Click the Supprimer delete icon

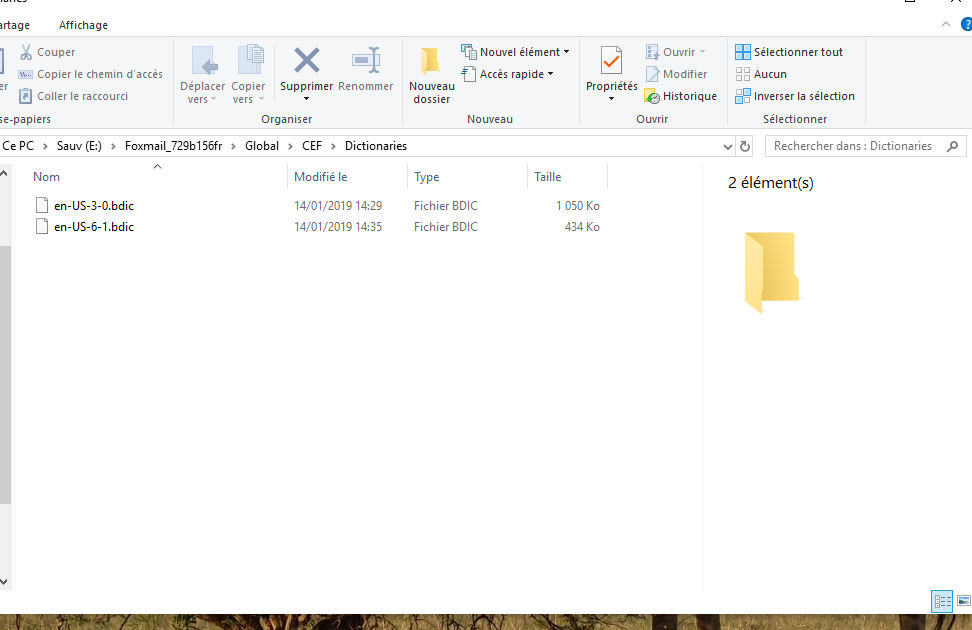tap(306, 61)
